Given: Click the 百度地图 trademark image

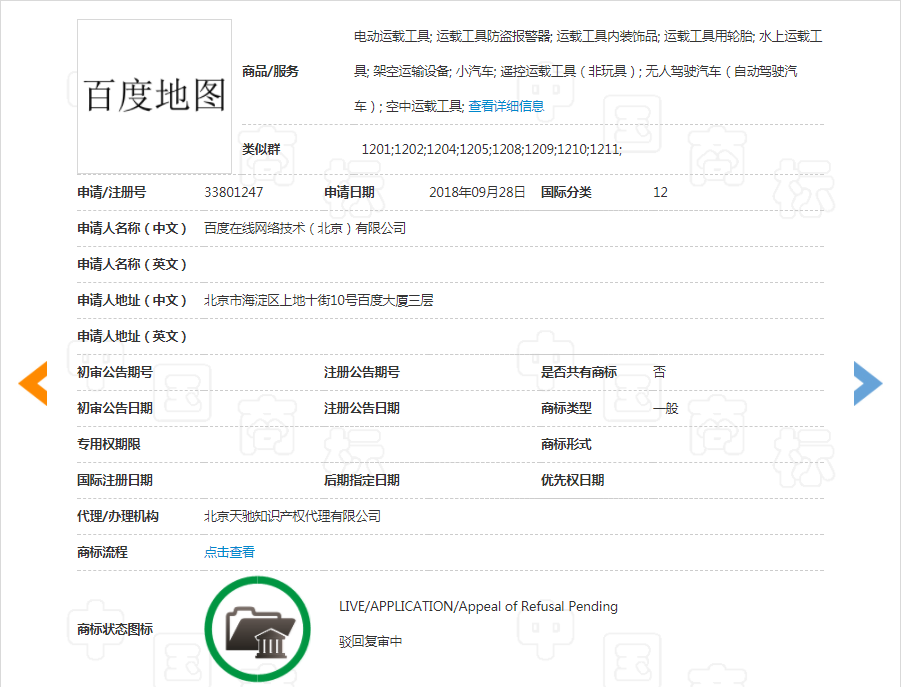Looking at the screenshot, I should pyautogui.click(x=155, y=97).
